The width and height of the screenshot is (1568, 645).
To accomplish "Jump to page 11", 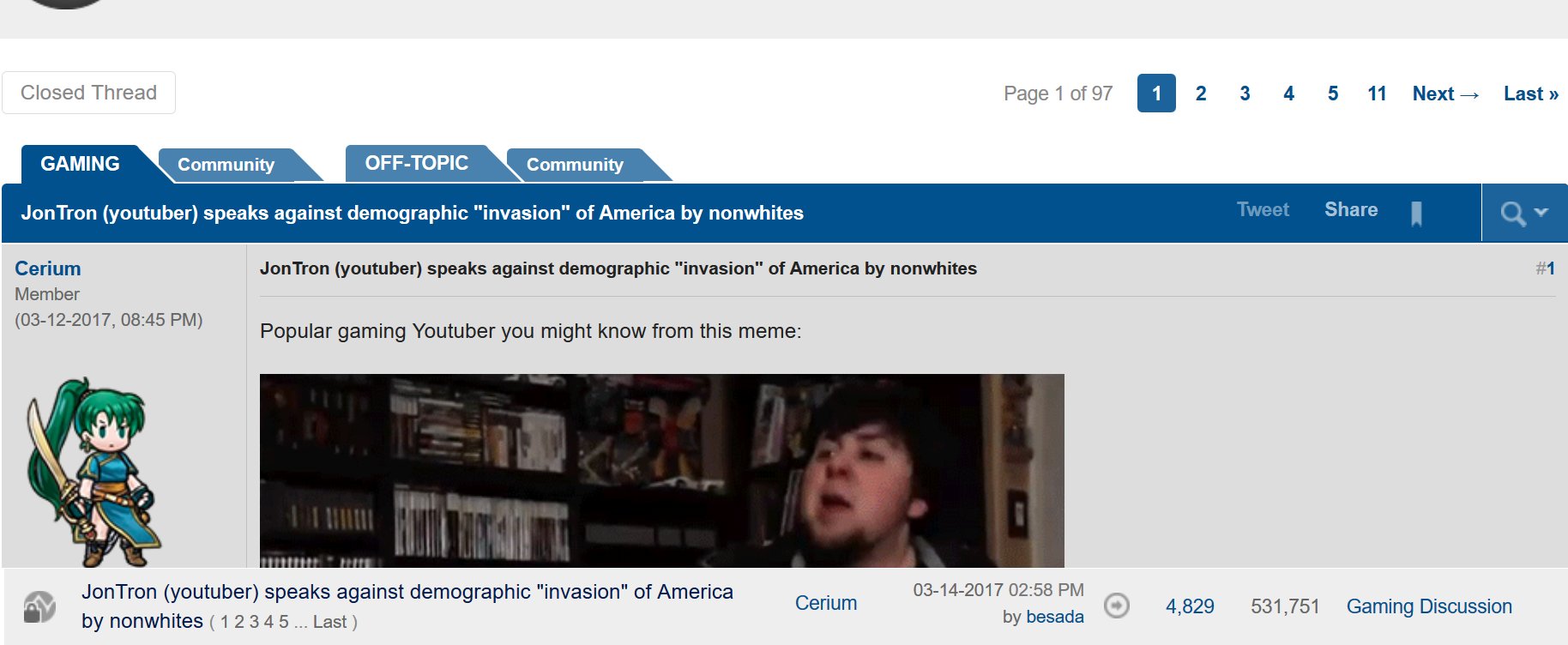I will point(1377,93).
